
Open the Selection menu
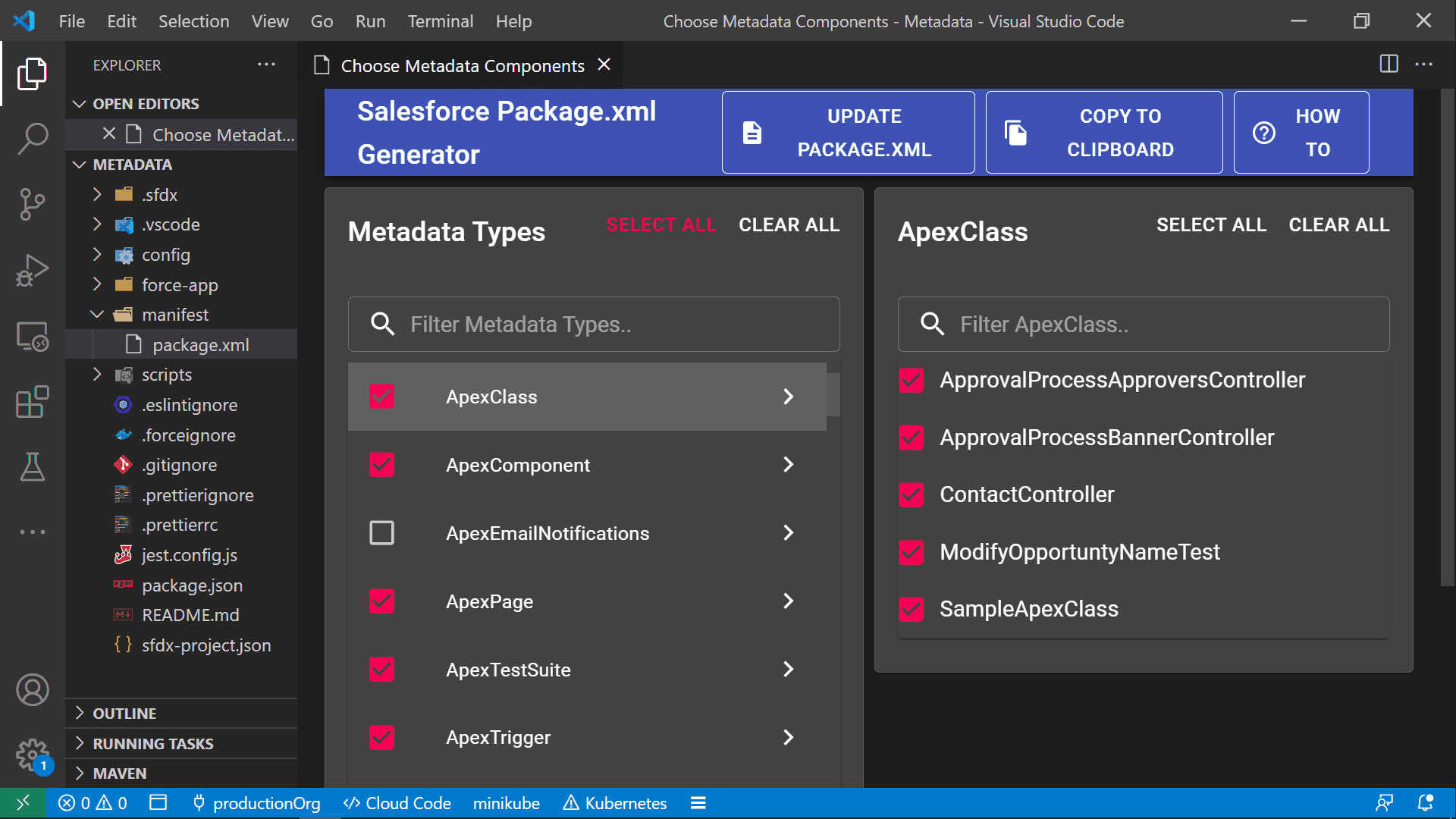(x=193, y=21)
